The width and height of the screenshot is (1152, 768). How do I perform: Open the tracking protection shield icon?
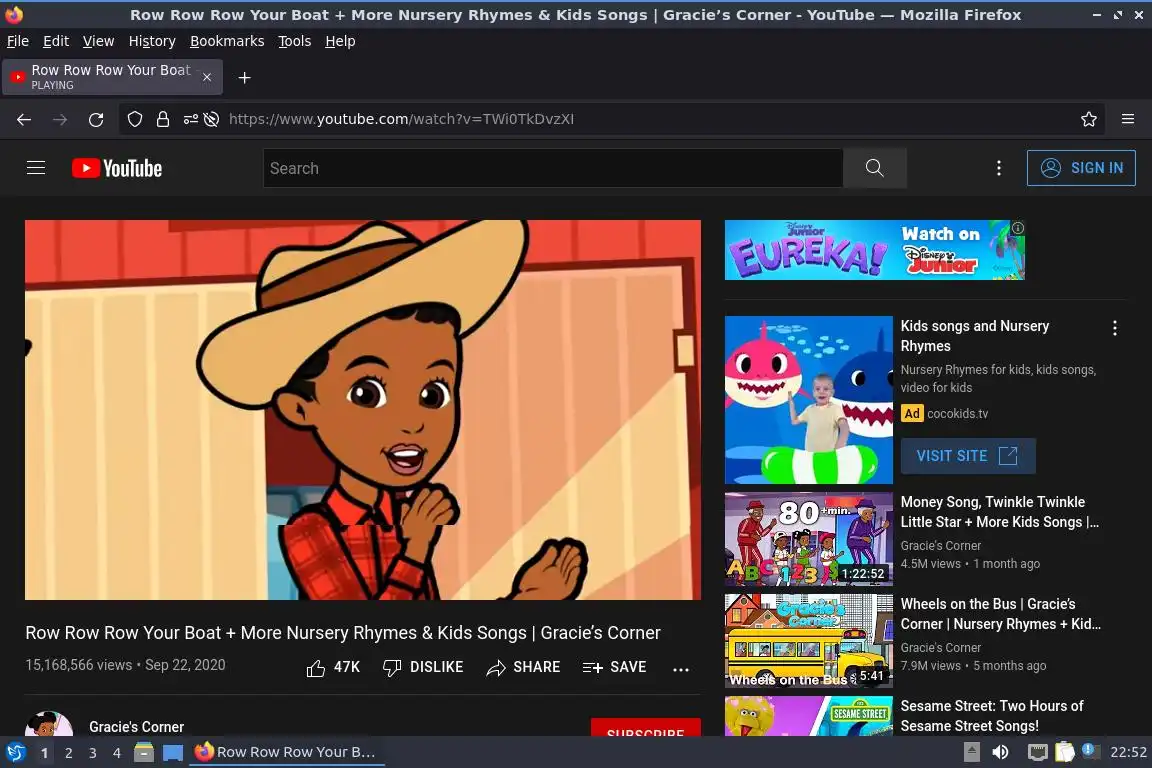[134, 119]
